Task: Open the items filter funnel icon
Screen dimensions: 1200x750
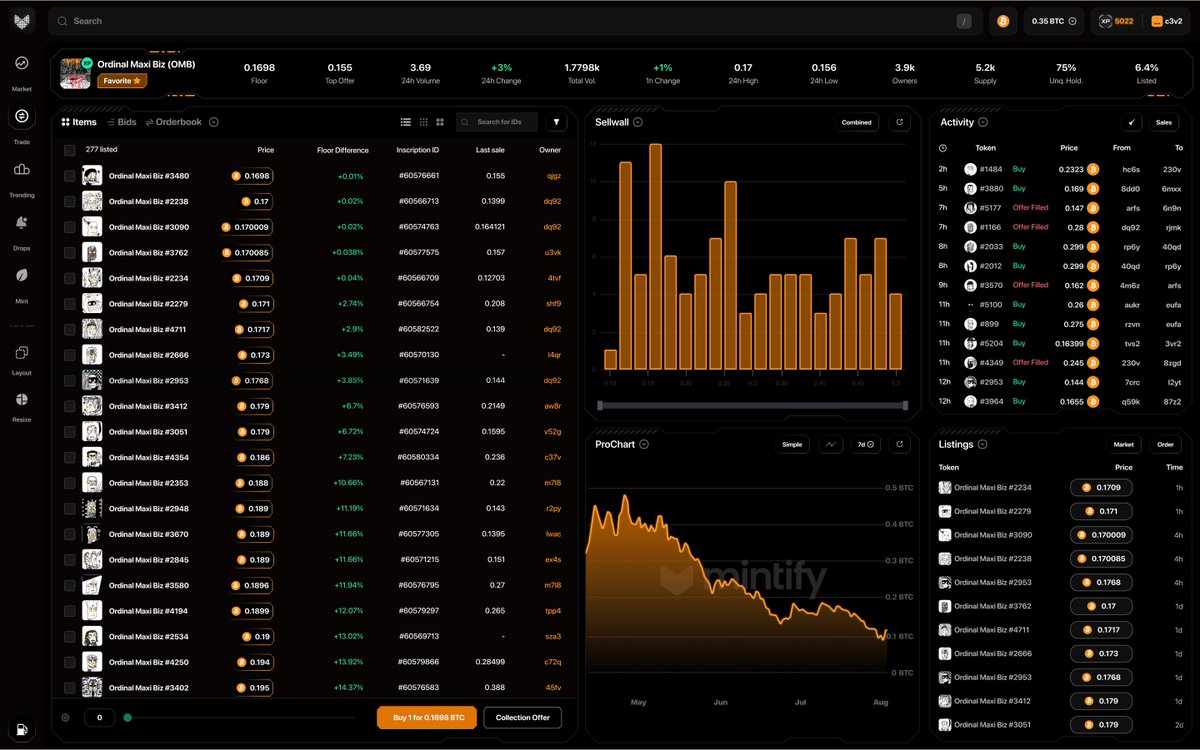Action: [558, 122]
